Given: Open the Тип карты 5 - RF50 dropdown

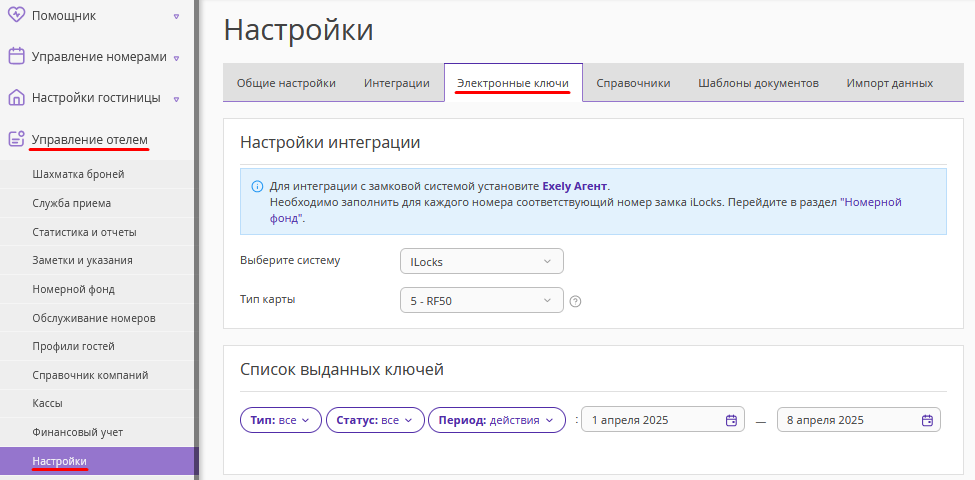Looking at the screenshot, I should tap(482, 300).
